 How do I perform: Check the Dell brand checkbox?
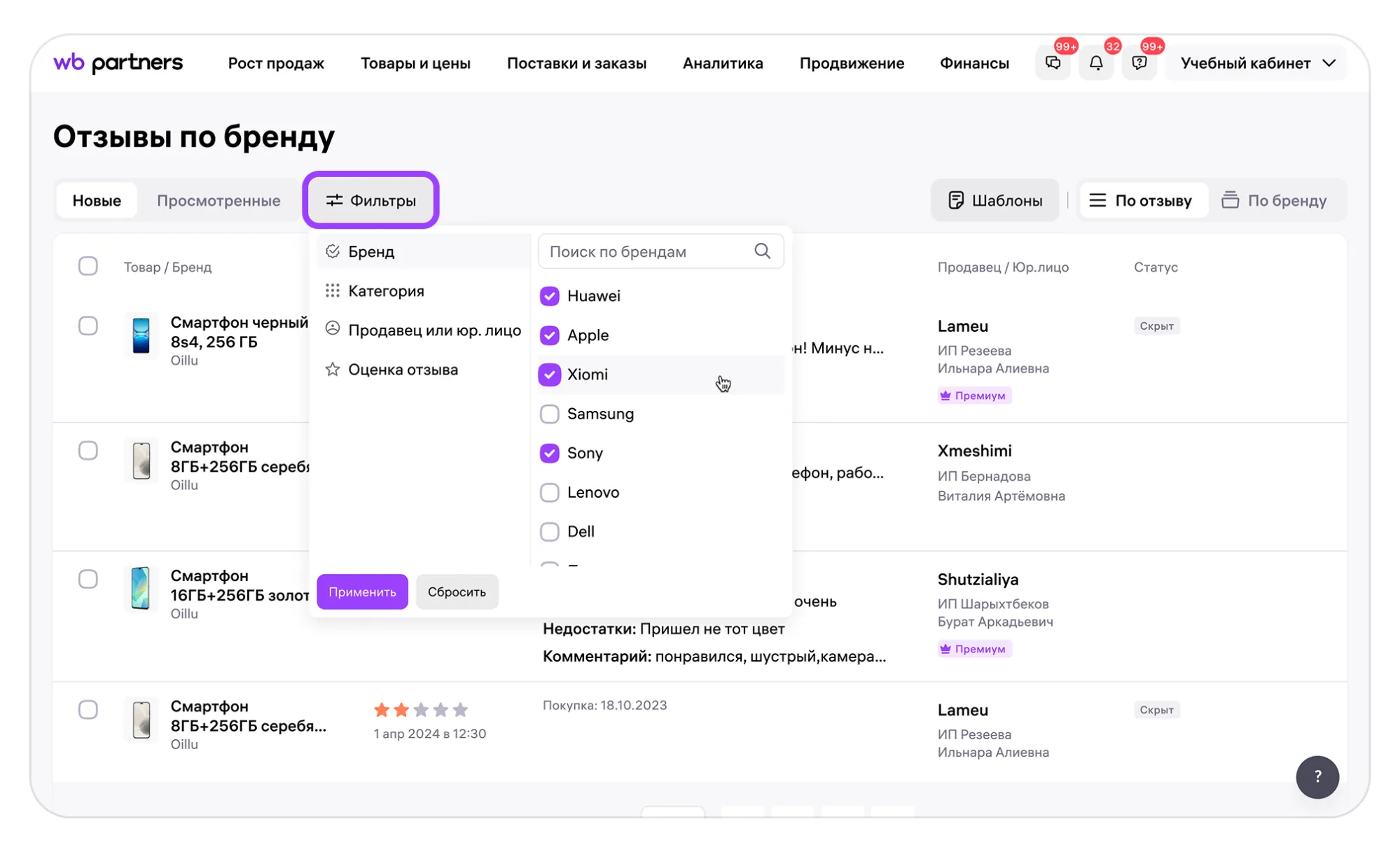[550, 531]
